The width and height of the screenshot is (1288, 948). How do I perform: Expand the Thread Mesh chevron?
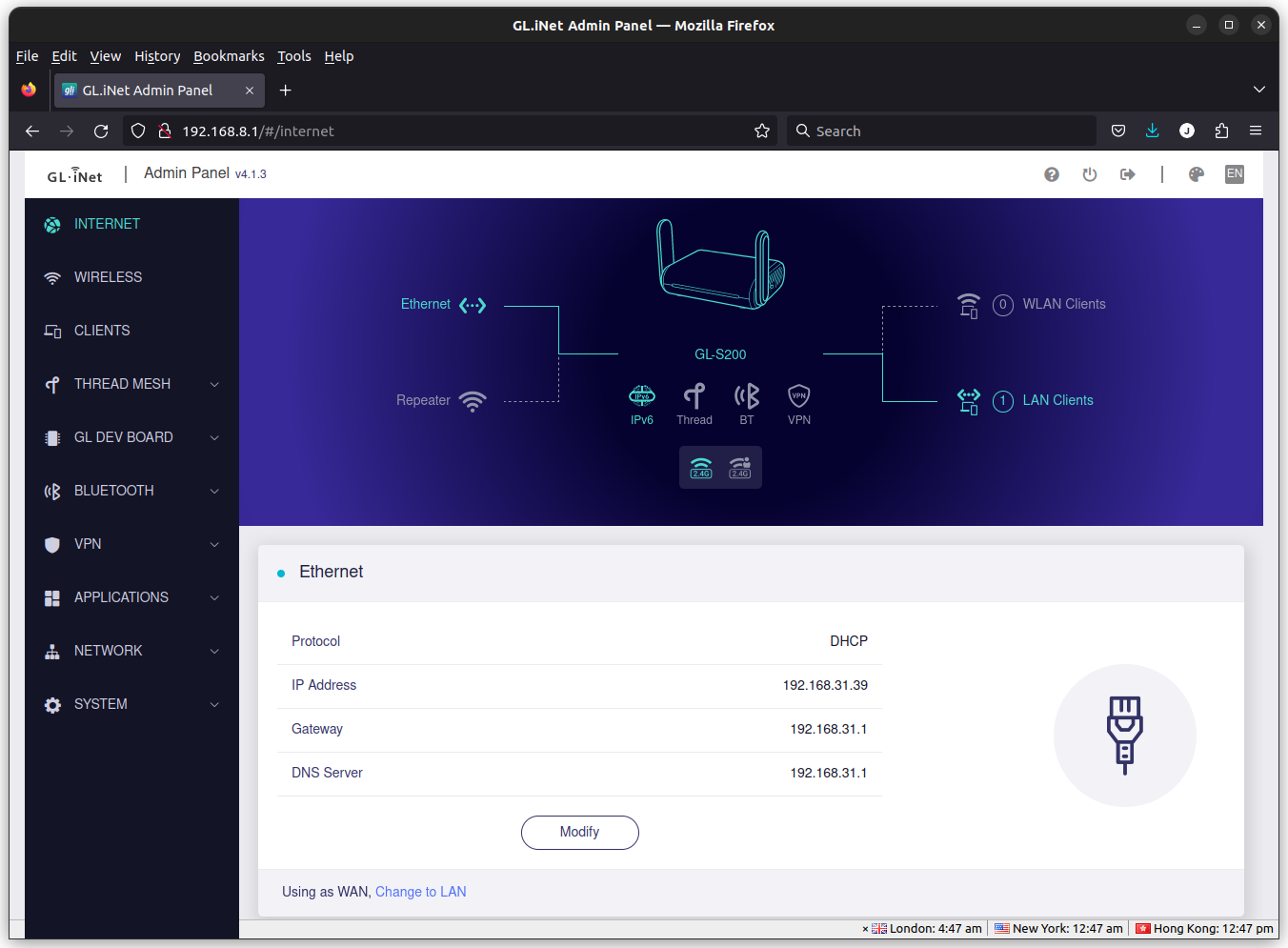[214, 384]
